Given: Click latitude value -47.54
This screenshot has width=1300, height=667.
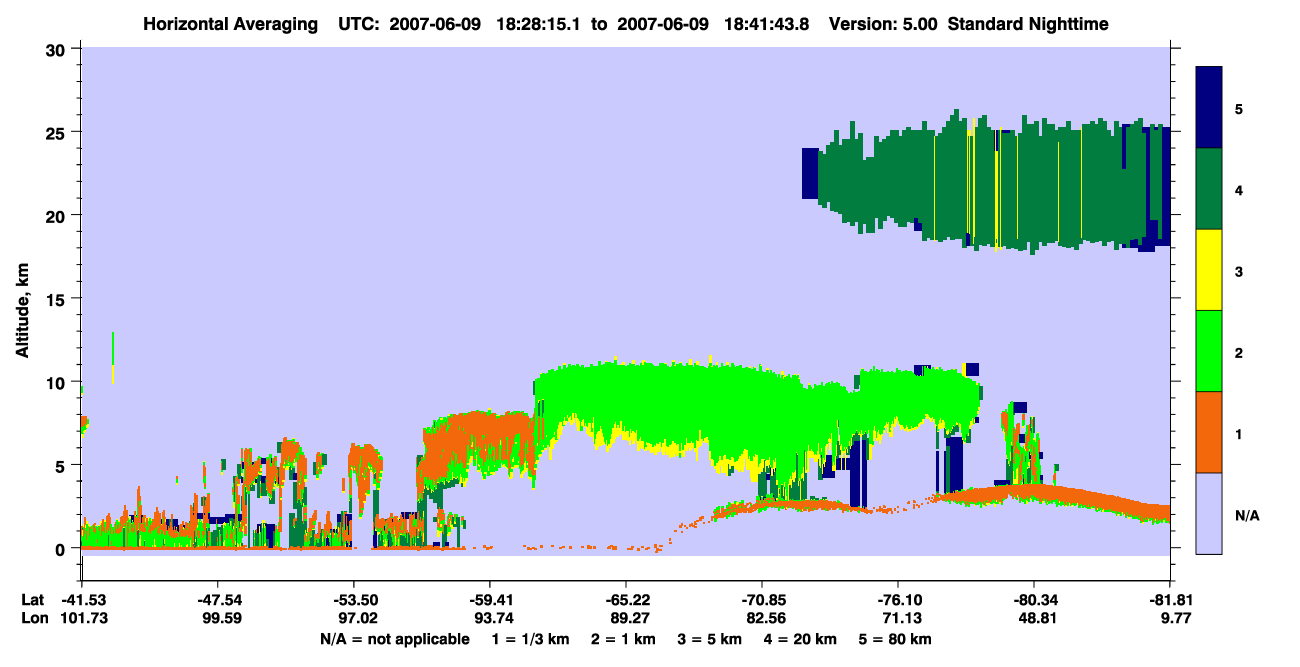Looking at the screenshot, I should click(217, 600).
